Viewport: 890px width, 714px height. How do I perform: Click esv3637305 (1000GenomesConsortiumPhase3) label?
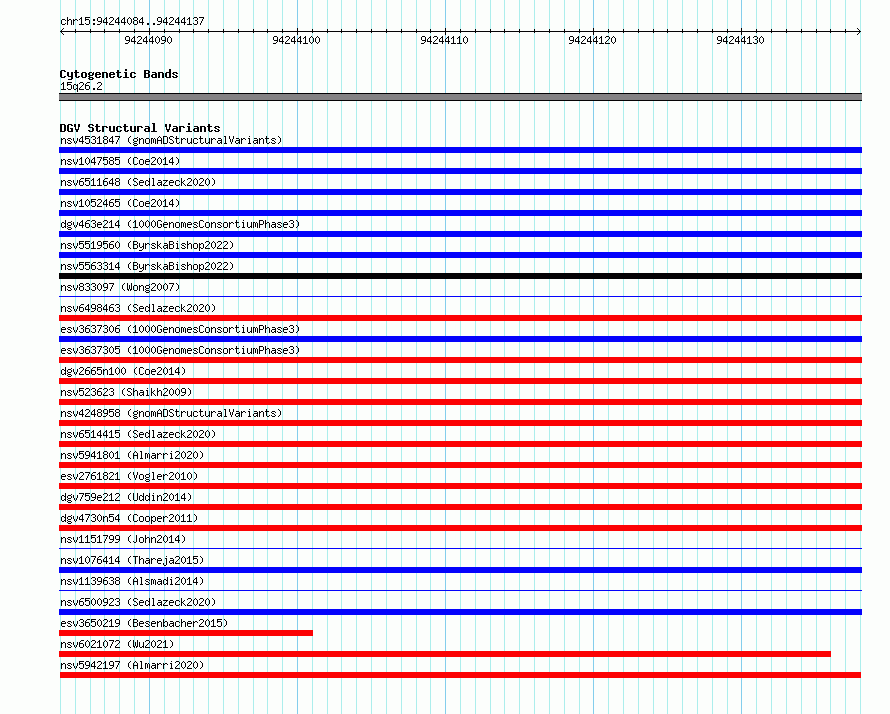[180, 350]
